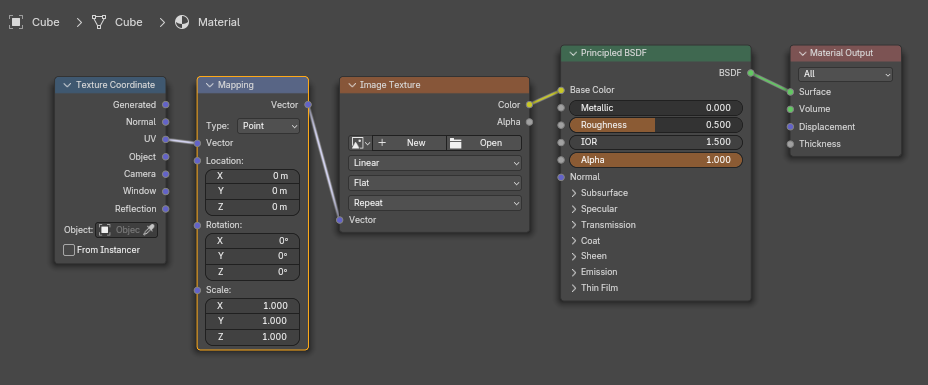Click the Rotation Y field
The width and height of the screenshot is (928, 385).
[253, 256]
